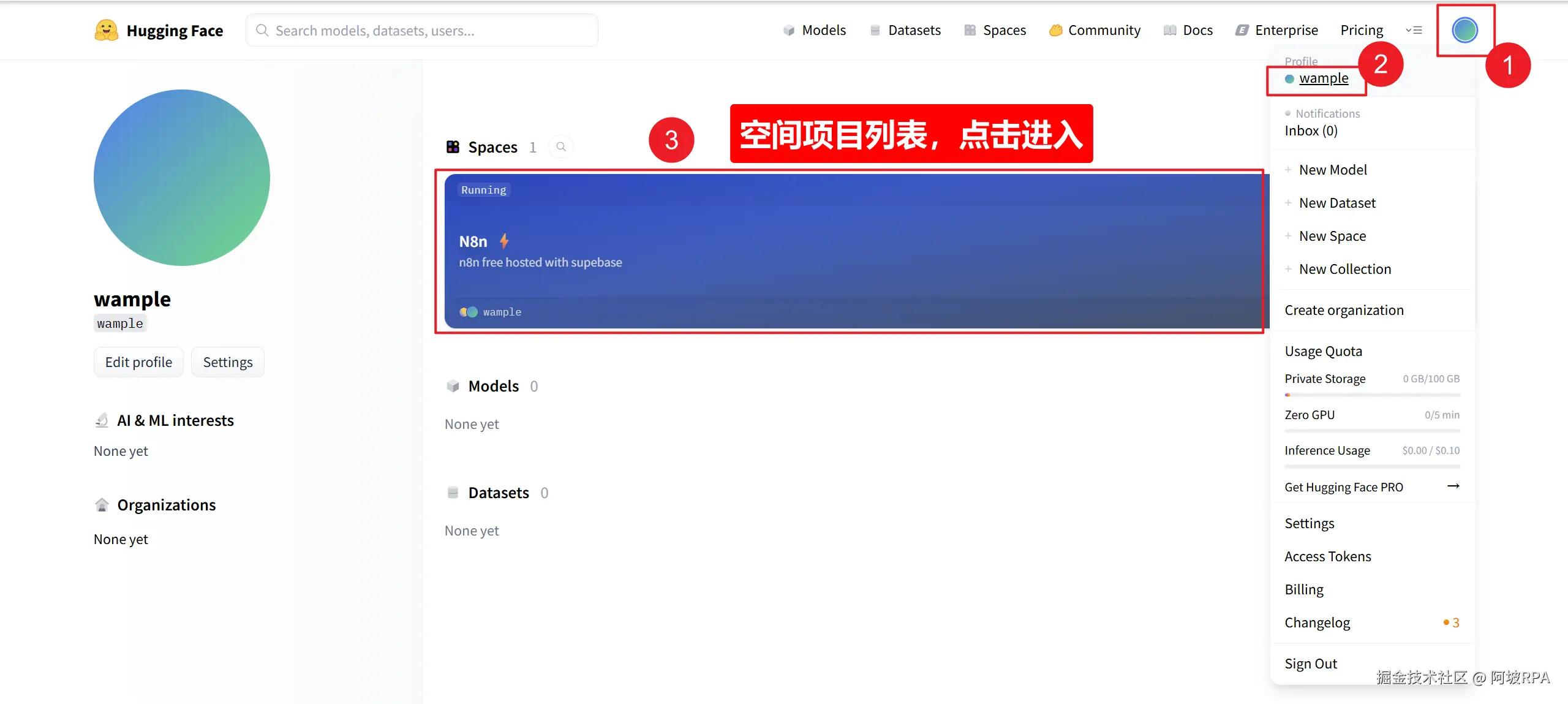Select New Space from the menu
The width and height of the screenshot is (1568, 704).
pyautogui.click(x=1332, y=236)
